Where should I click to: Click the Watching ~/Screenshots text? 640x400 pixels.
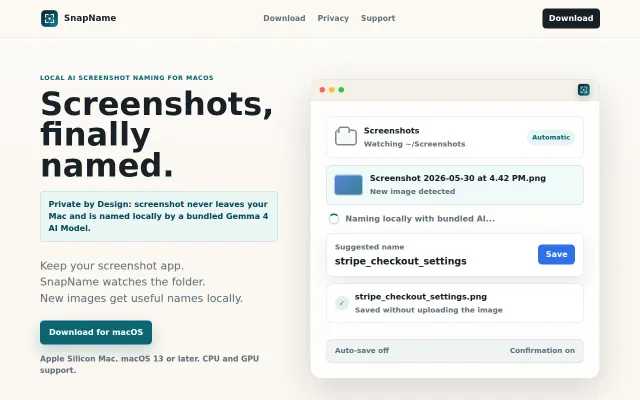(414, 144)
